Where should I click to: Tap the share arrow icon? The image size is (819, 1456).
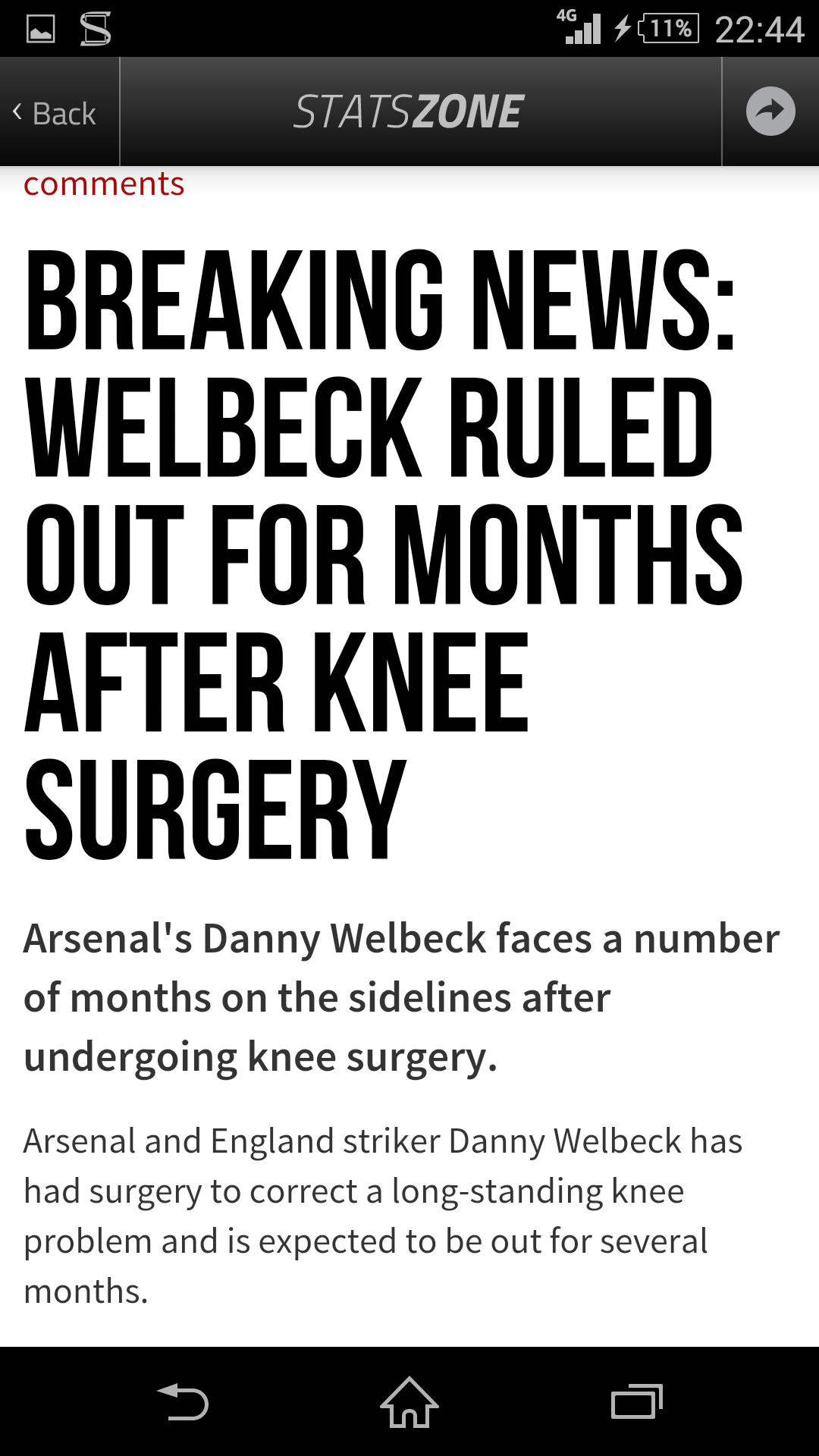tap(770, 111)
